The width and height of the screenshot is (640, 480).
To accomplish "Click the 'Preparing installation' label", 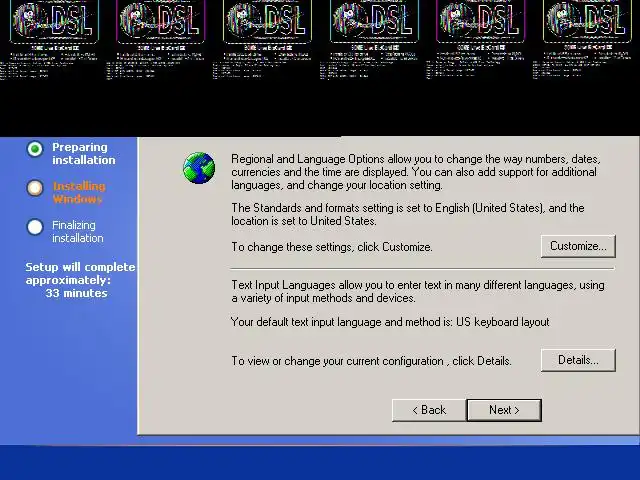I will 84,153.
